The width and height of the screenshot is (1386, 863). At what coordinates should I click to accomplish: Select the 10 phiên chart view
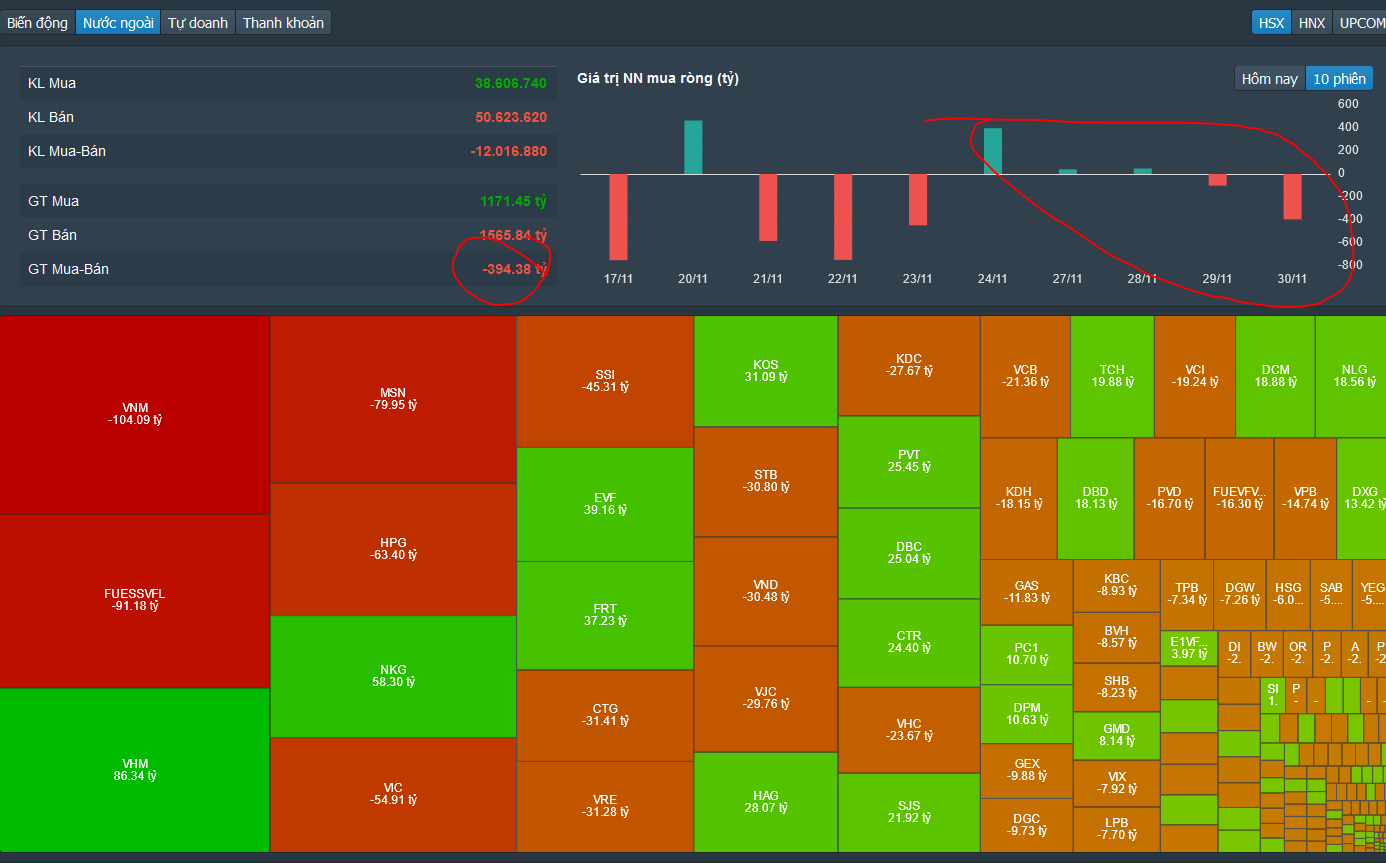tap(1339, 78)
